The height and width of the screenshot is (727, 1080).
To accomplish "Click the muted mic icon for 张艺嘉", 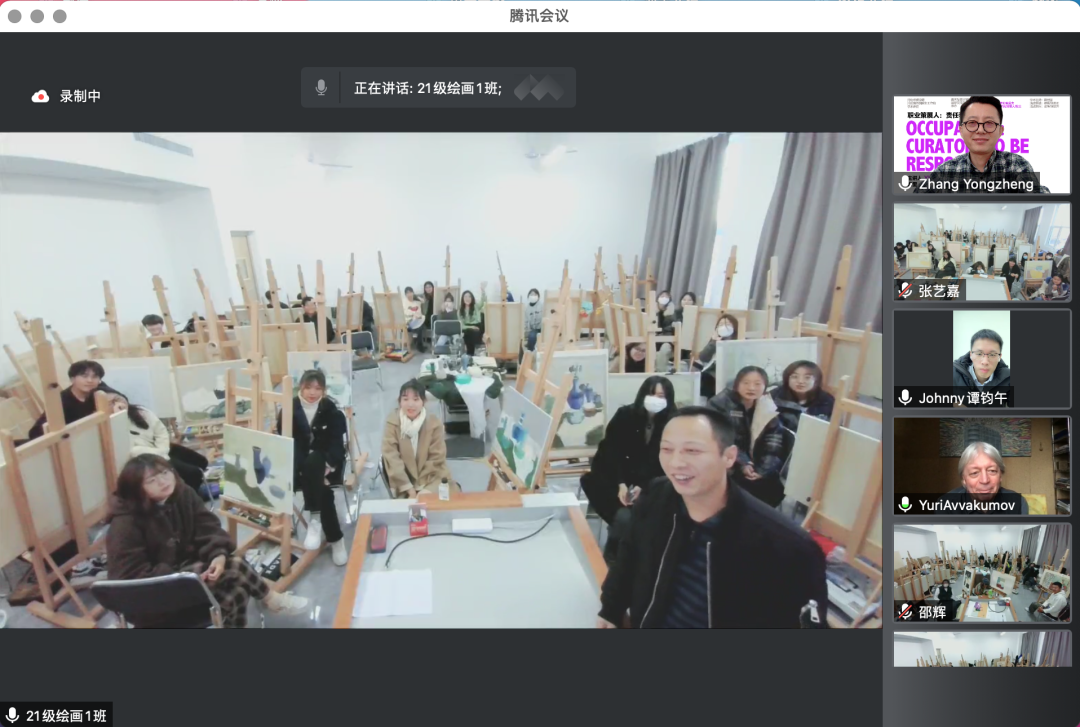I will pos(905,290).
